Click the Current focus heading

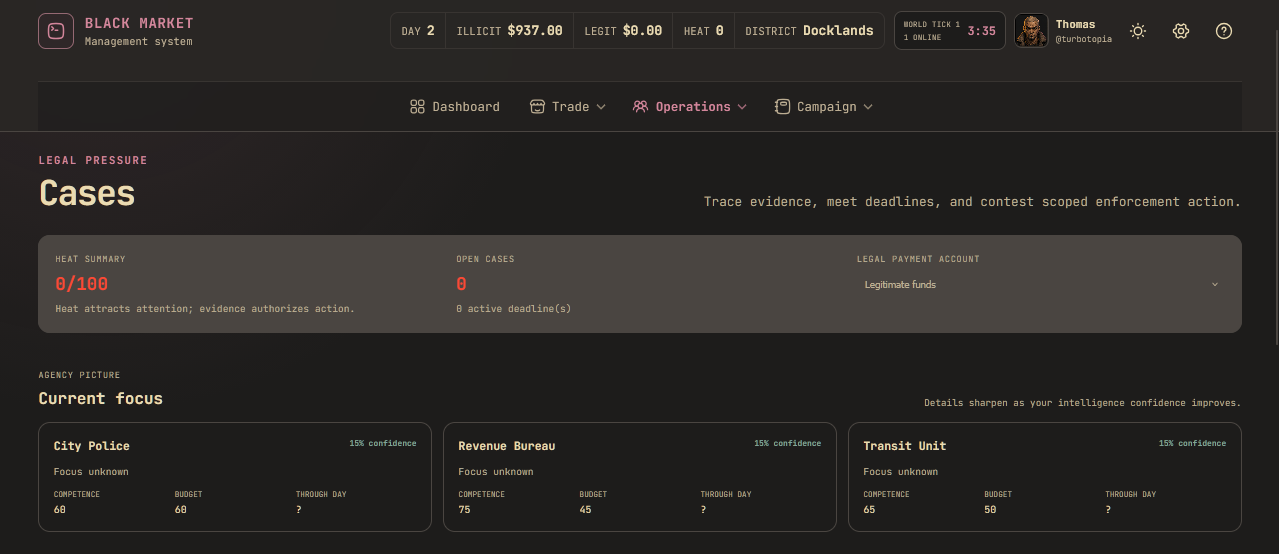click(x=101, y=399)
